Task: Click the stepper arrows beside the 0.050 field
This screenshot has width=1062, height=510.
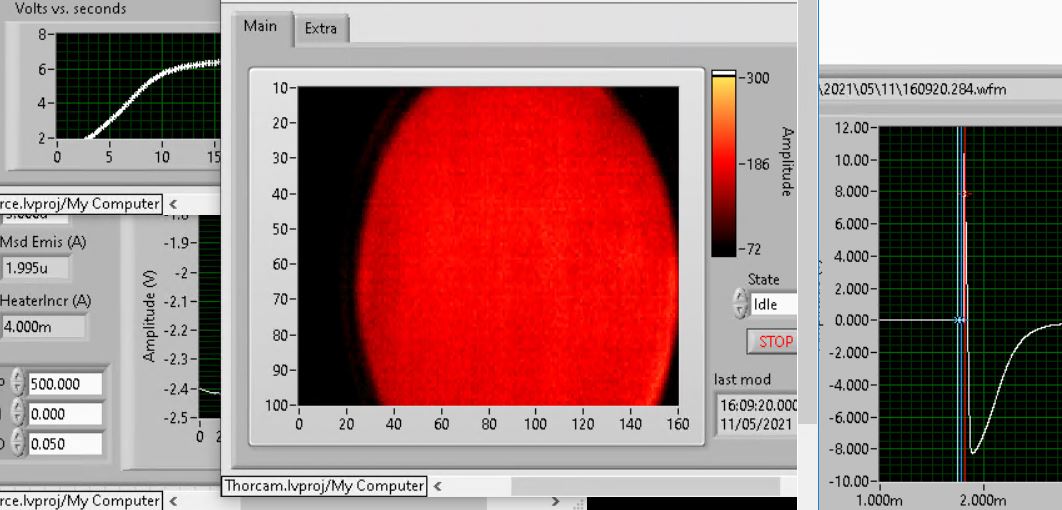Action: [17, 444]
